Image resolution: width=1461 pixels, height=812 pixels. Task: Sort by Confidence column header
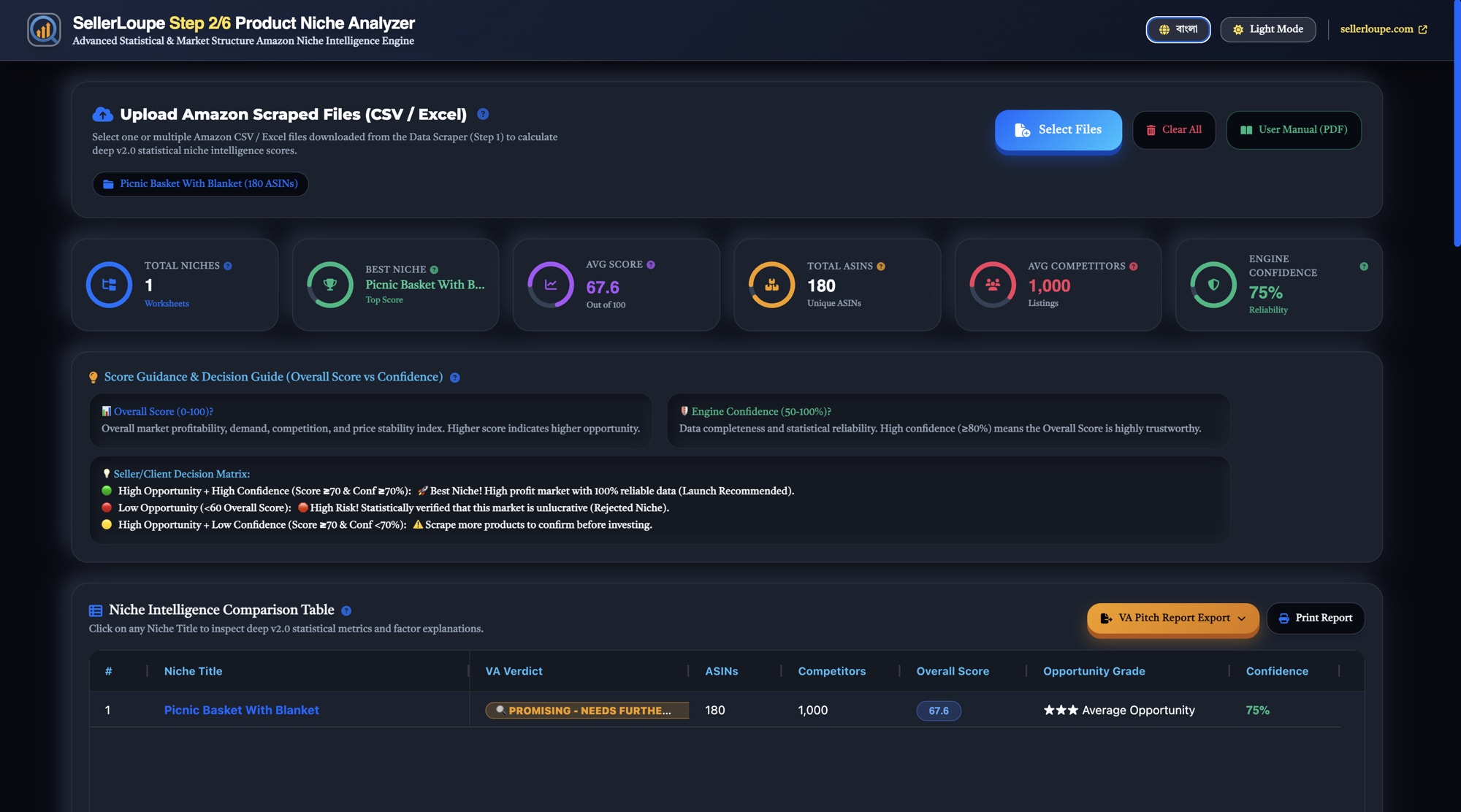(x=1277, y=671)
